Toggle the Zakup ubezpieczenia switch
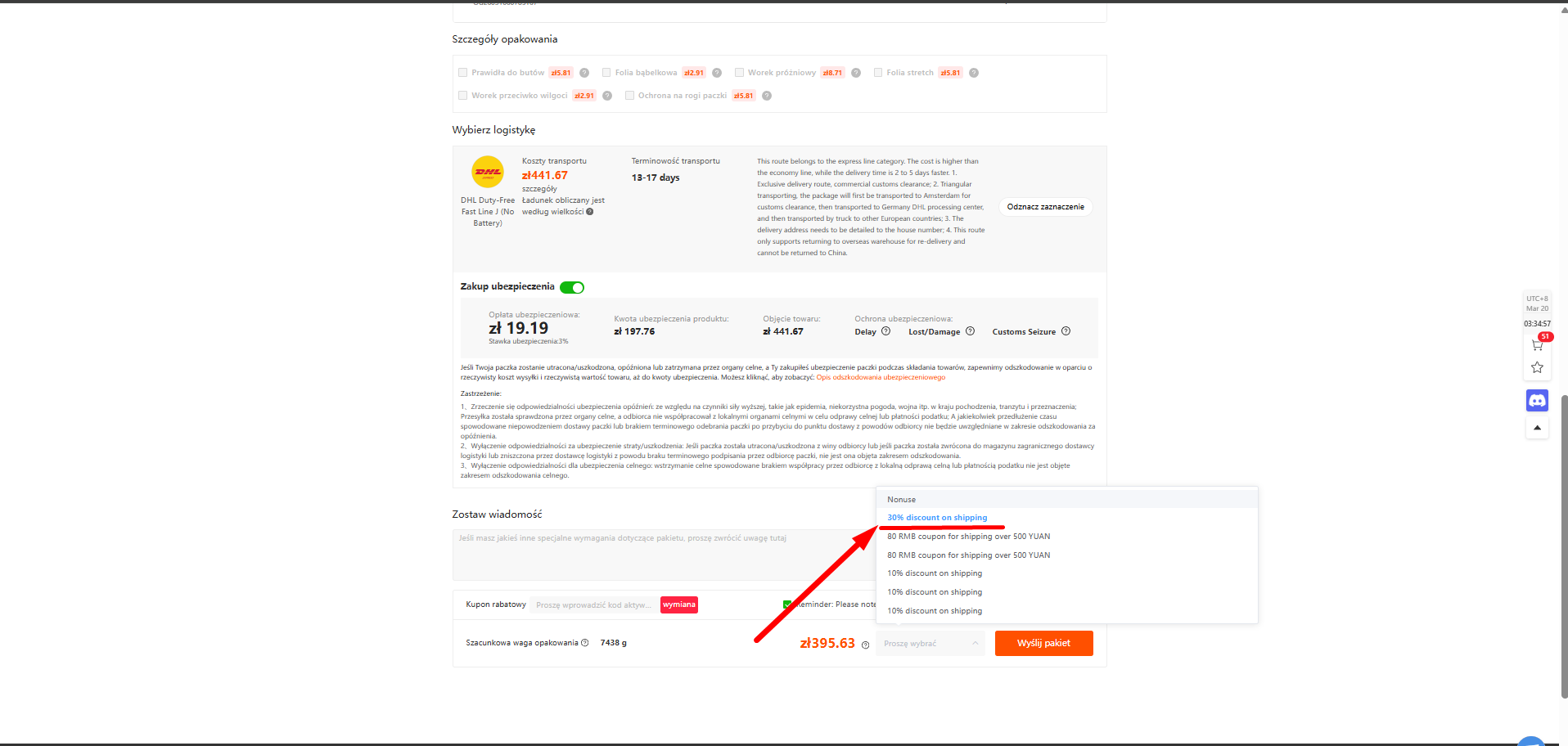This screenshot has width=1568, height=746. [572, 287]
